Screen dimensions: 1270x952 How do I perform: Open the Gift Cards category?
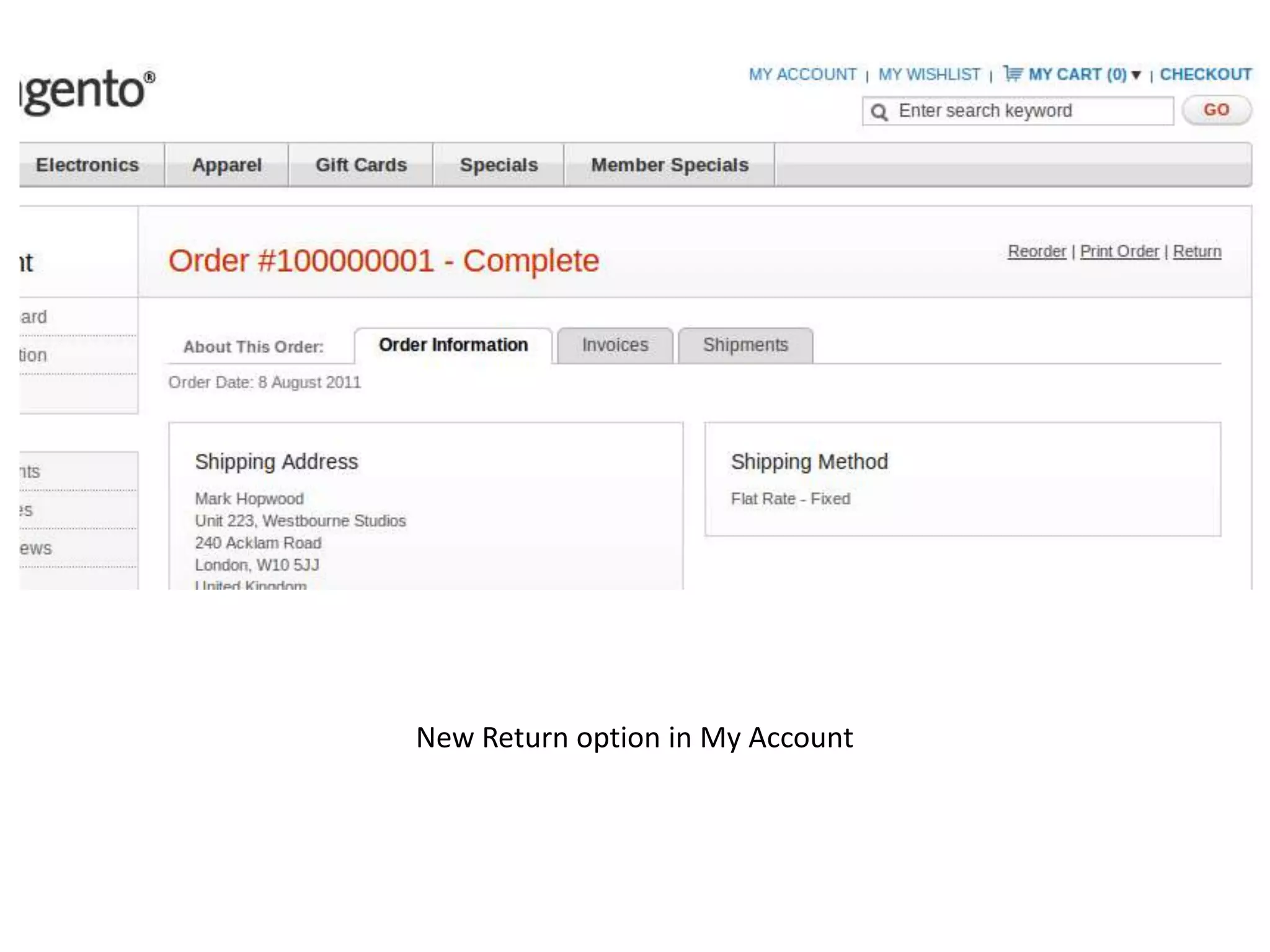[361, 165]
